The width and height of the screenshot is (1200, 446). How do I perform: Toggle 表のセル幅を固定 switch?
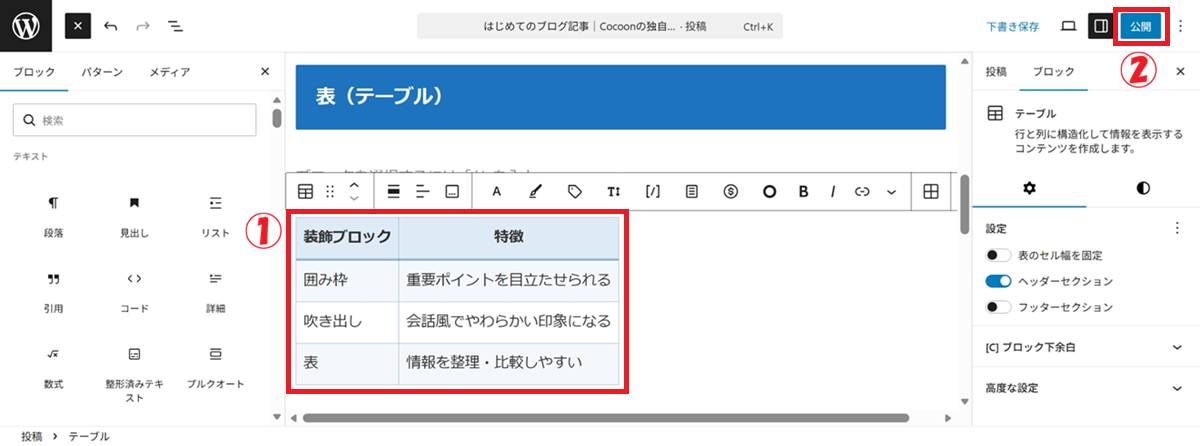click(998, 256)
